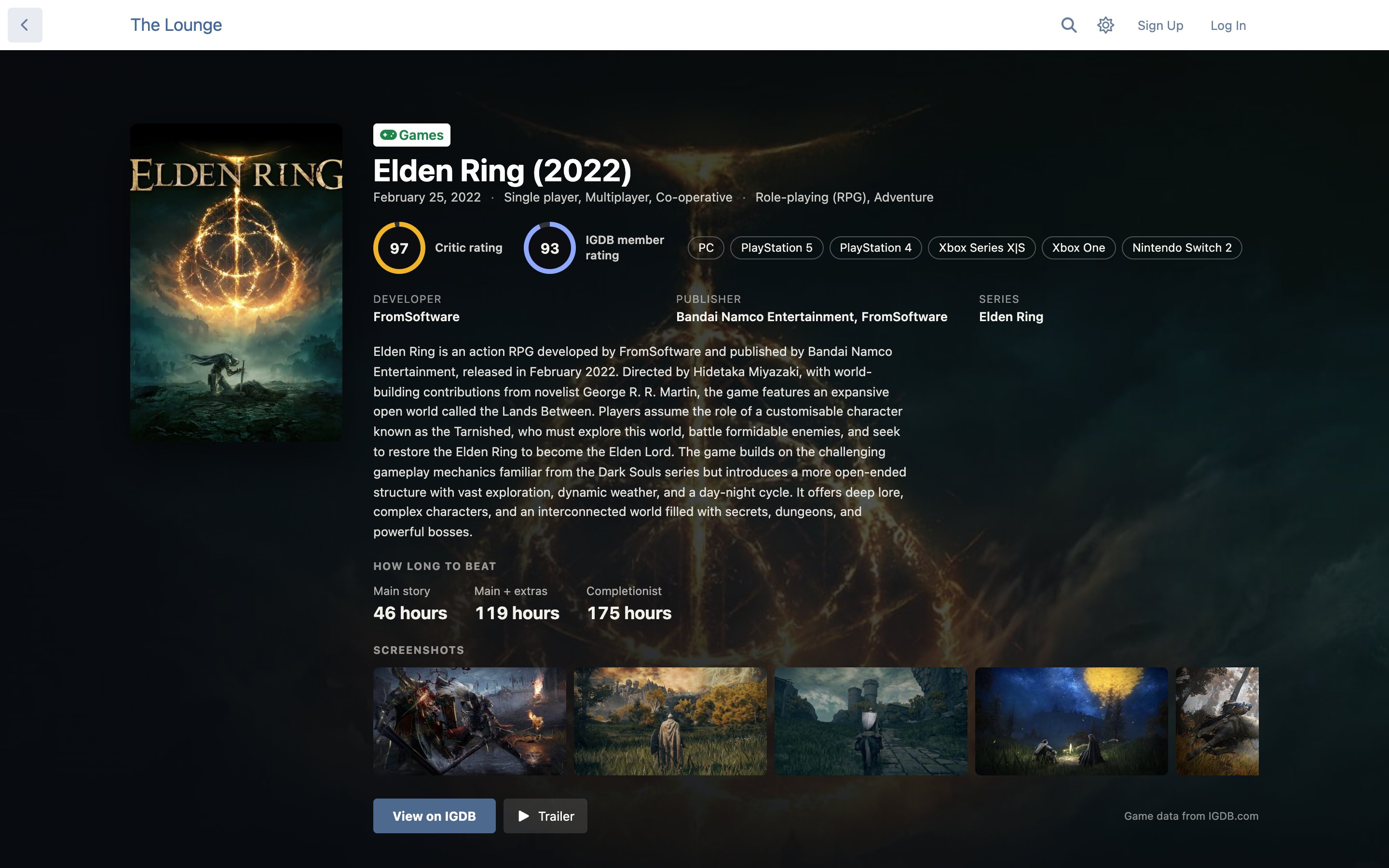Click the FromSoftware developer name
The height and width of the screenshot is (868, 1389).
[x=416, y=317]
